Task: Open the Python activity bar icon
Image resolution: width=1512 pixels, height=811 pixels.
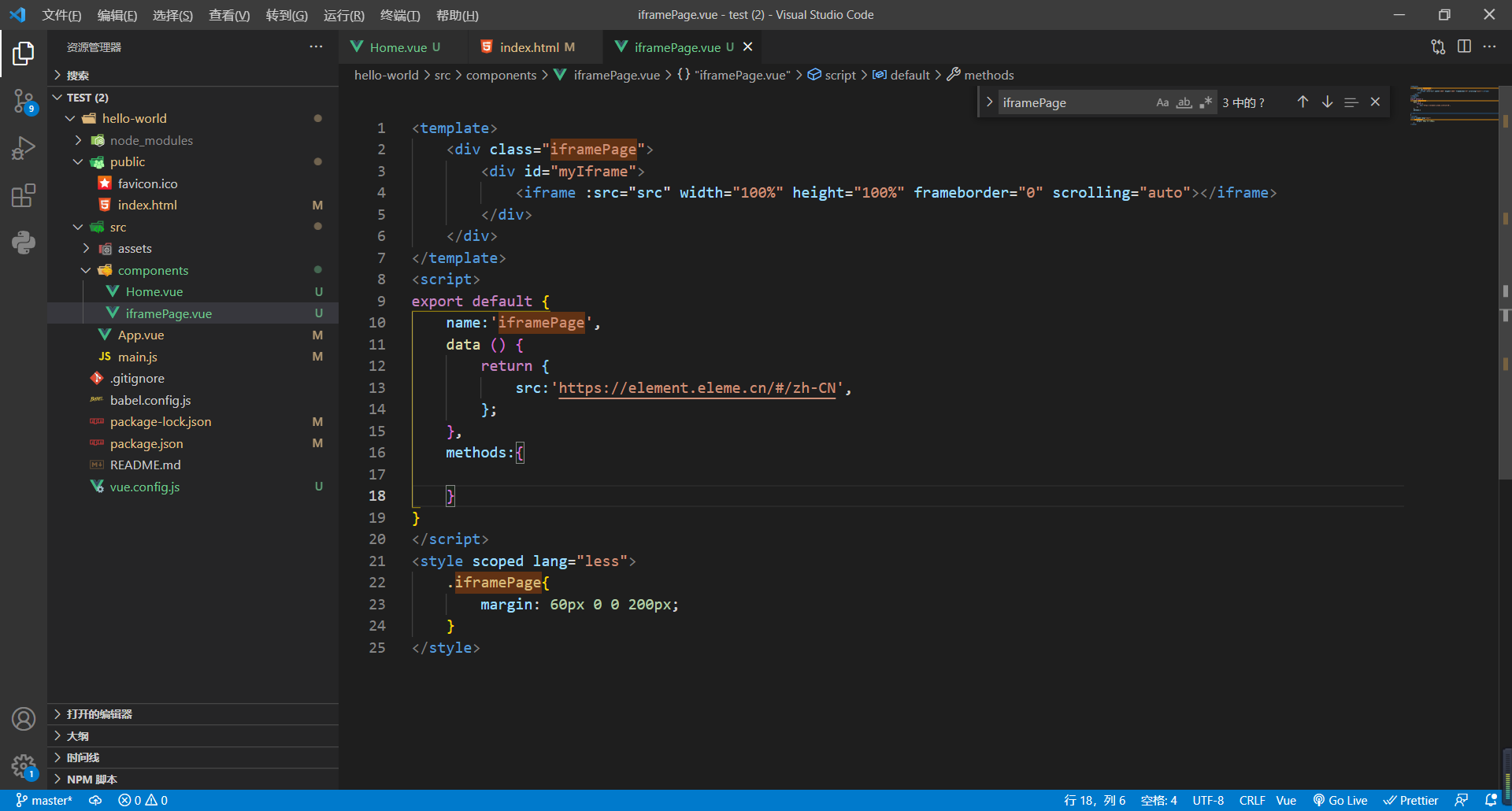Action: pos(24,242)
